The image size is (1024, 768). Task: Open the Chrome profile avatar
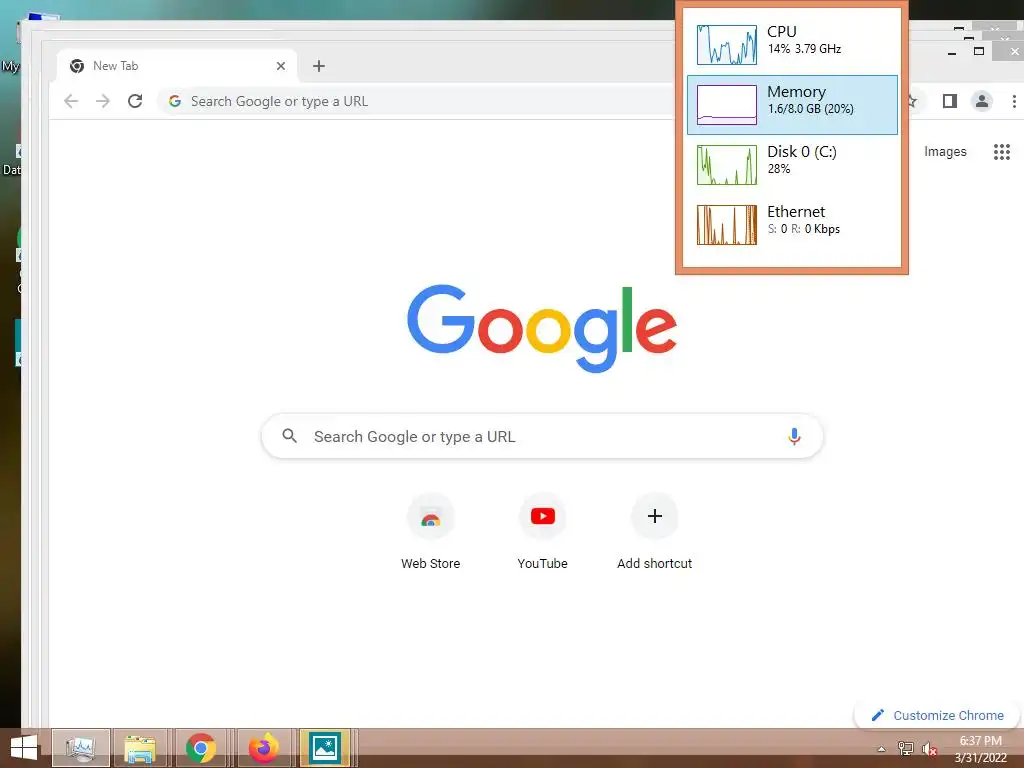coord(982,101)
